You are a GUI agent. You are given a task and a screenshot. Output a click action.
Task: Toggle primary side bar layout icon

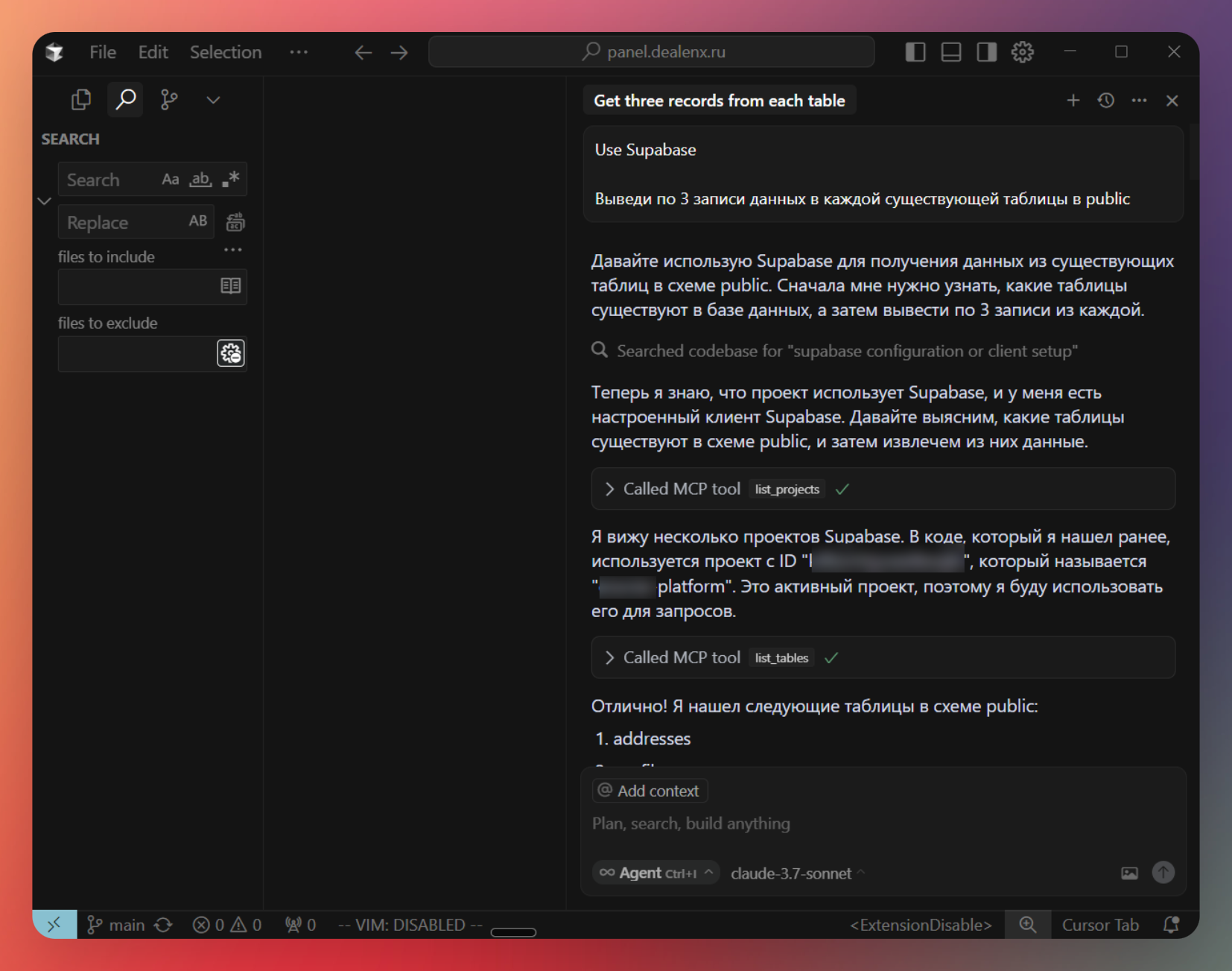[x=915, y=52]
